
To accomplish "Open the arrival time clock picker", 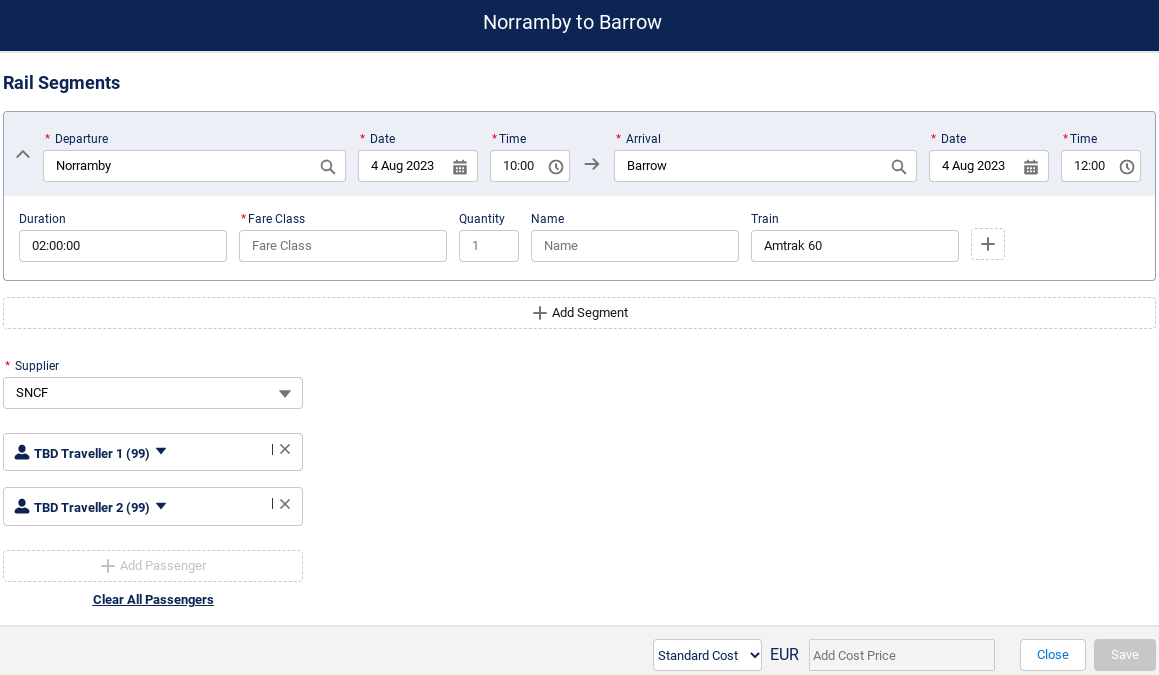I will click(x=1127, y=167).
